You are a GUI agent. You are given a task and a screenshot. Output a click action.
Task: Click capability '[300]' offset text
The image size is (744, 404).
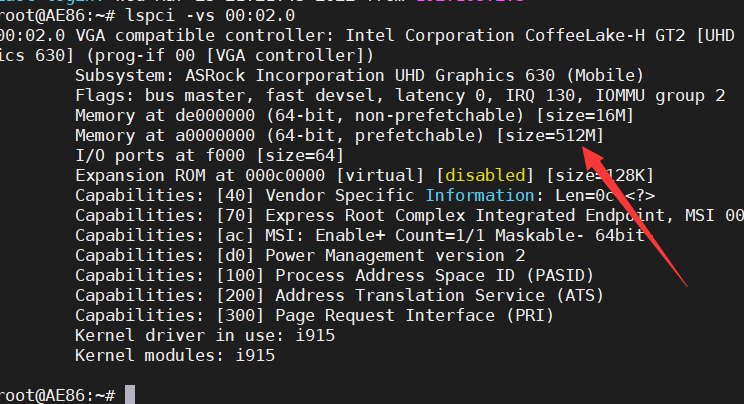[240, 316]
